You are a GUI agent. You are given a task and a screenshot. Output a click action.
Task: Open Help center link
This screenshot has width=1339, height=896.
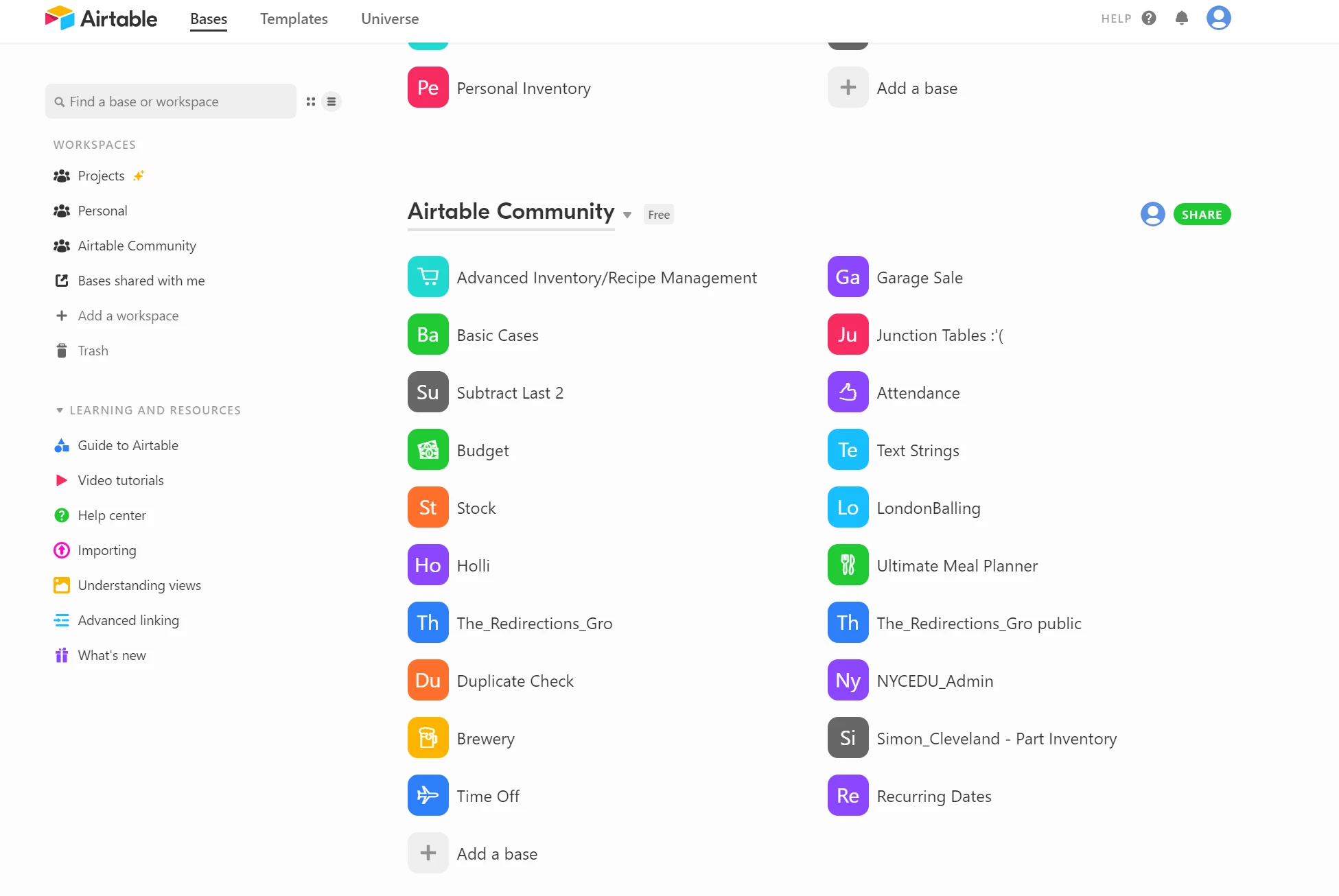point(111,515)
